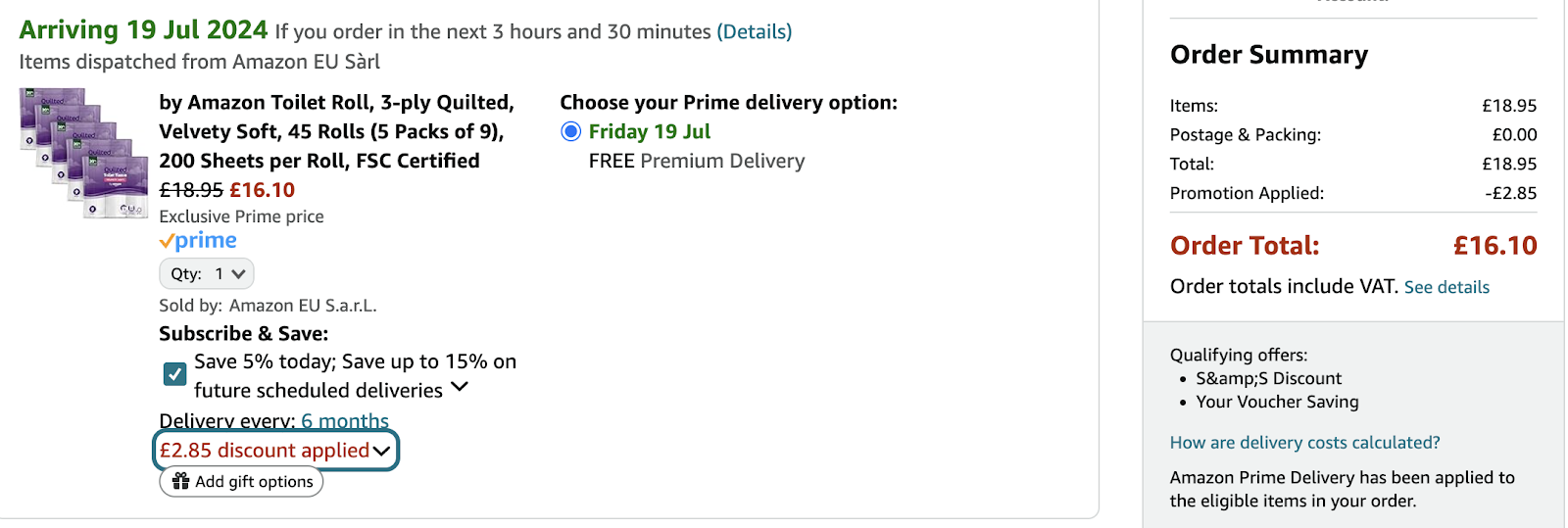Click the Promotion Applied -£2.85 amount

pos(1510,193)
